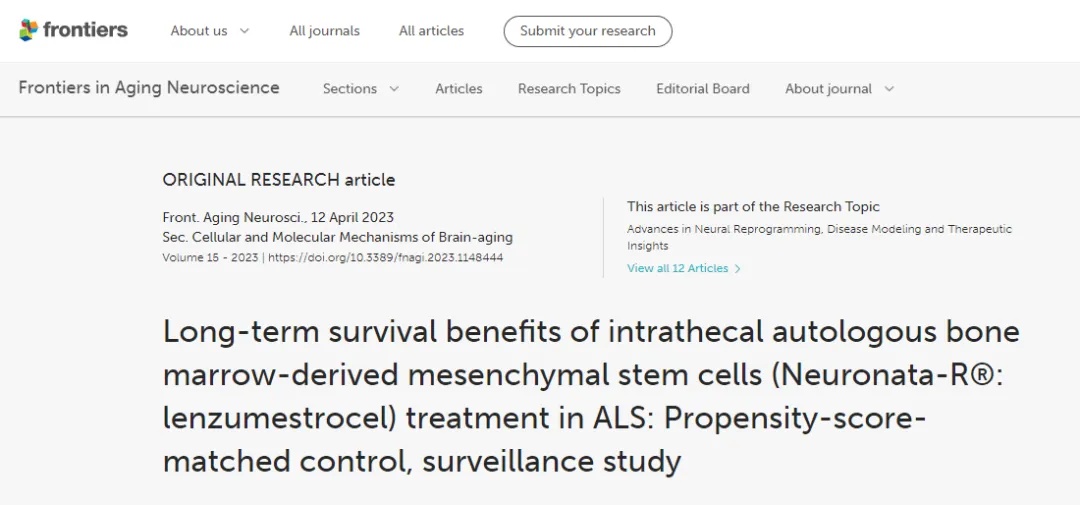Viewport: 1080px width, 505px height.
Task: Expand the About journal dropdown chevron
Action: point(889,89)
